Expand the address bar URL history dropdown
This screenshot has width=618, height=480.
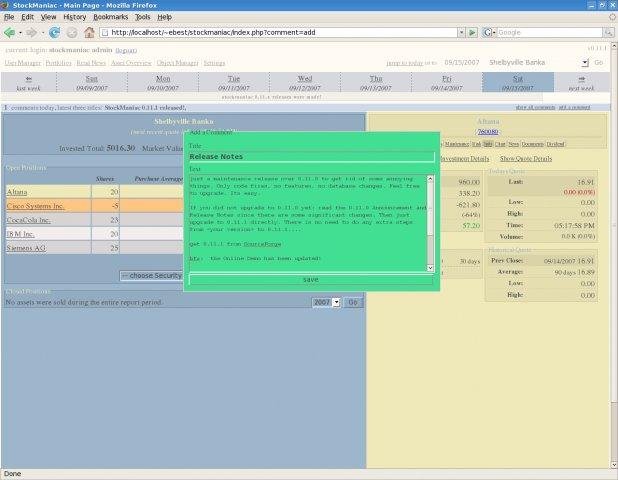(461, 33)
